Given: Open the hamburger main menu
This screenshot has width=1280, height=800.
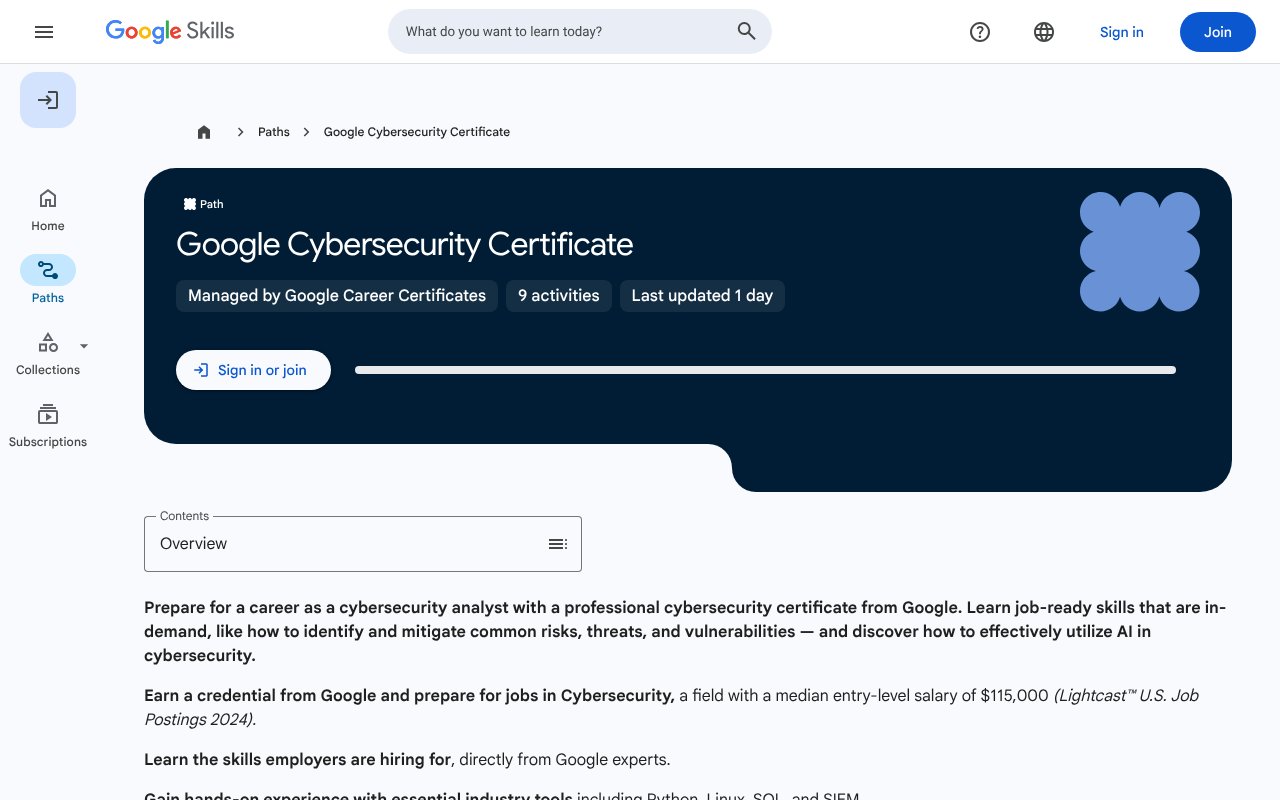Looking at the screenshot, I should [44, 32].
